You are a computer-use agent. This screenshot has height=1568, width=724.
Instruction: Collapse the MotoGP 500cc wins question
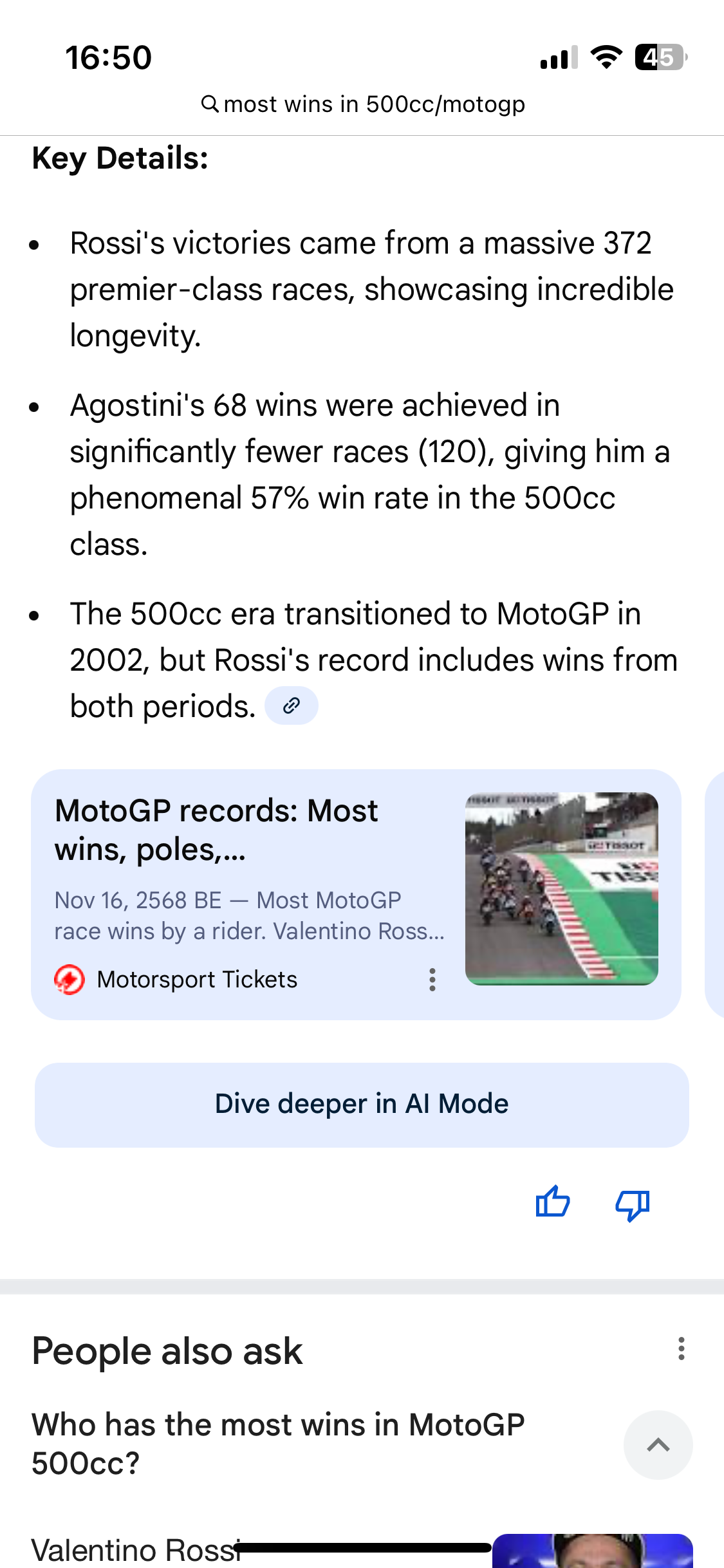(658, 1445)
